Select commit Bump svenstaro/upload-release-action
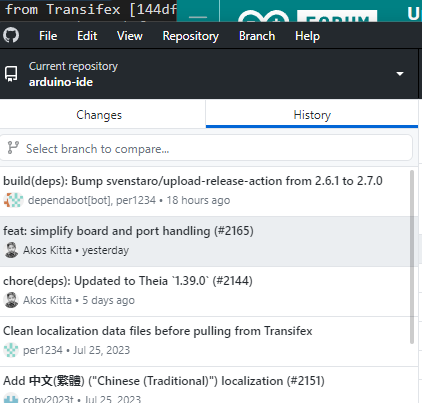The width and height of the screenshot is (422, 403). point(205,191)
